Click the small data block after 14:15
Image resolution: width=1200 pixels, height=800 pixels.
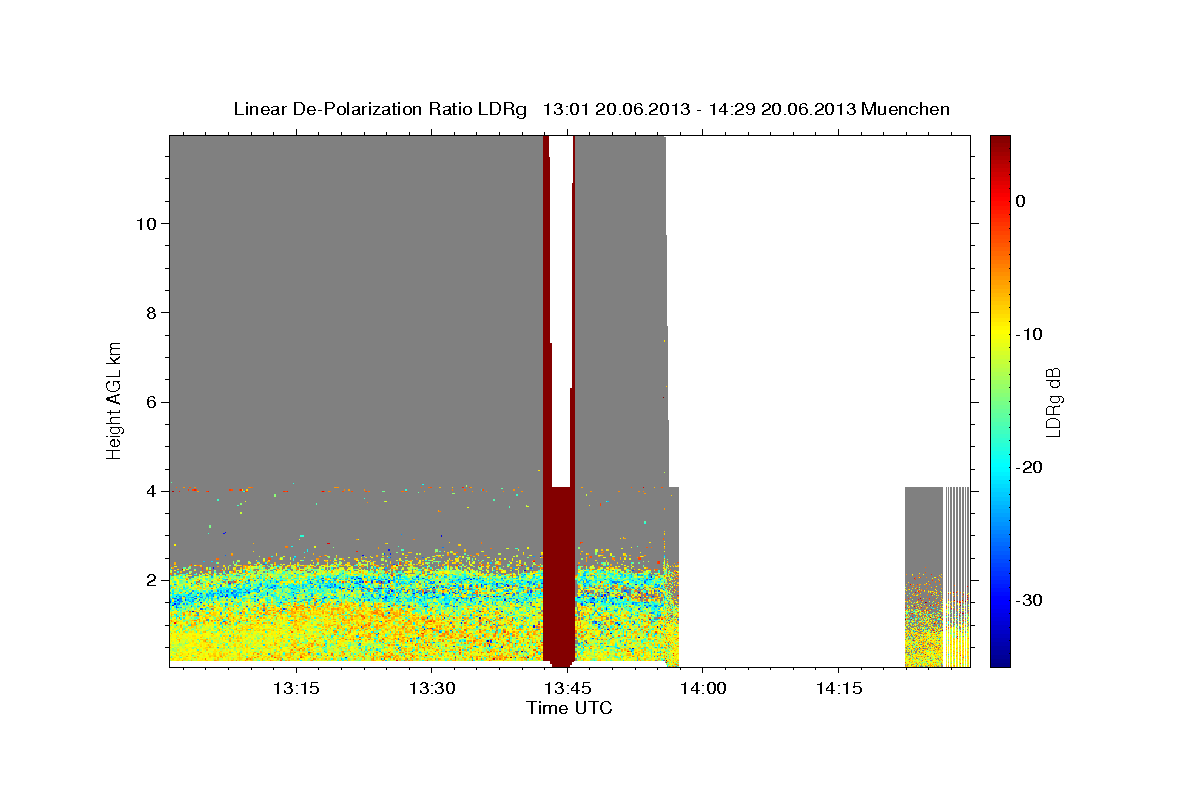pos(937,577)
